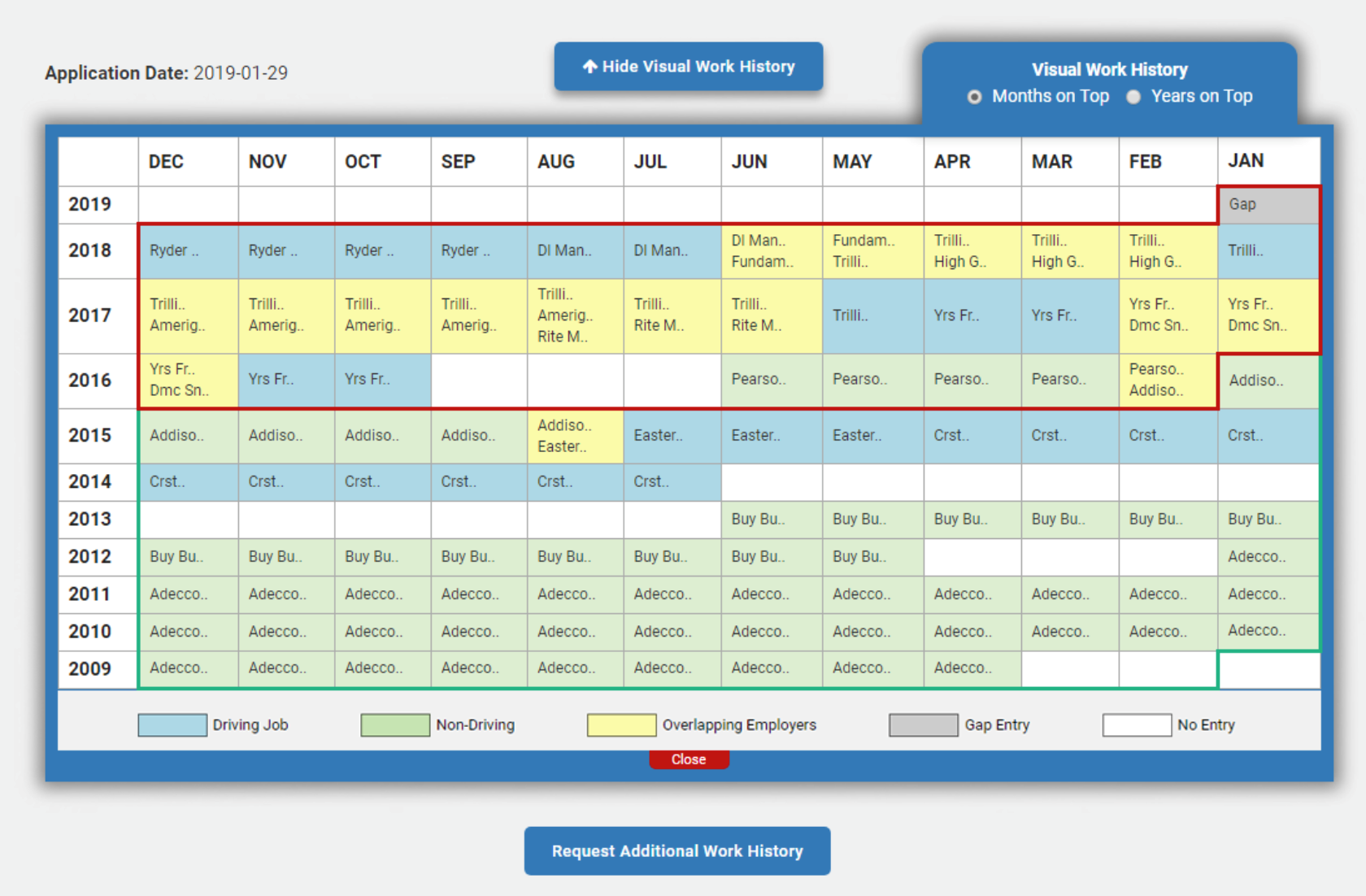Click the December 2018 Ryder cell
1366x896 pixels.
pos(188,250)
